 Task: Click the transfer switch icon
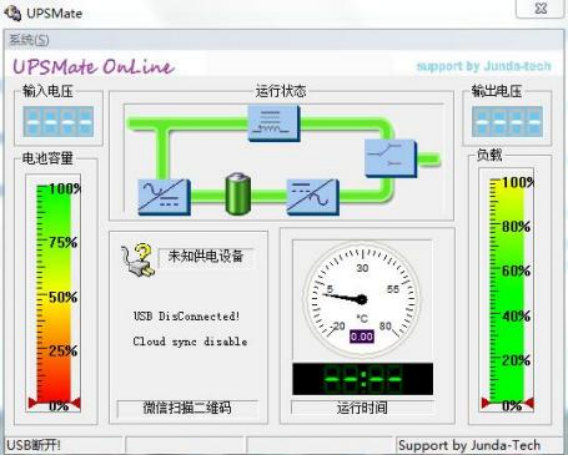391,159
